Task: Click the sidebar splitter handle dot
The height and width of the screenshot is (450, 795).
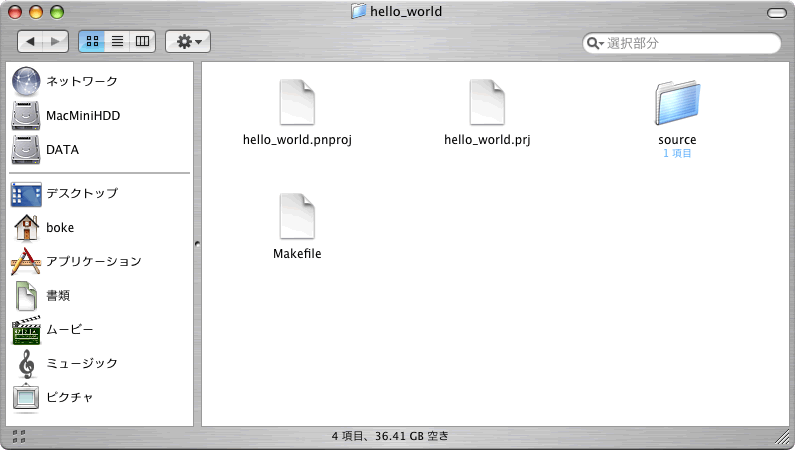Action: tap(197, 244)
